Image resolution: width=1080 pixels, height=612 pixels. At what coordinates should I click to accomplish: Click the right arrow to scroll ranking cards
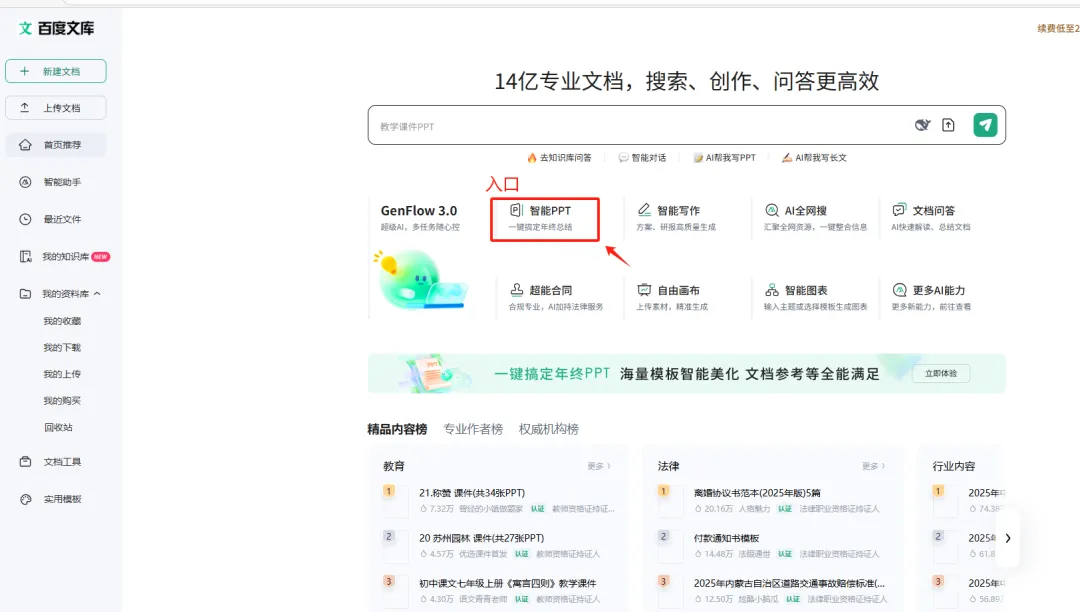(1008, 538)
